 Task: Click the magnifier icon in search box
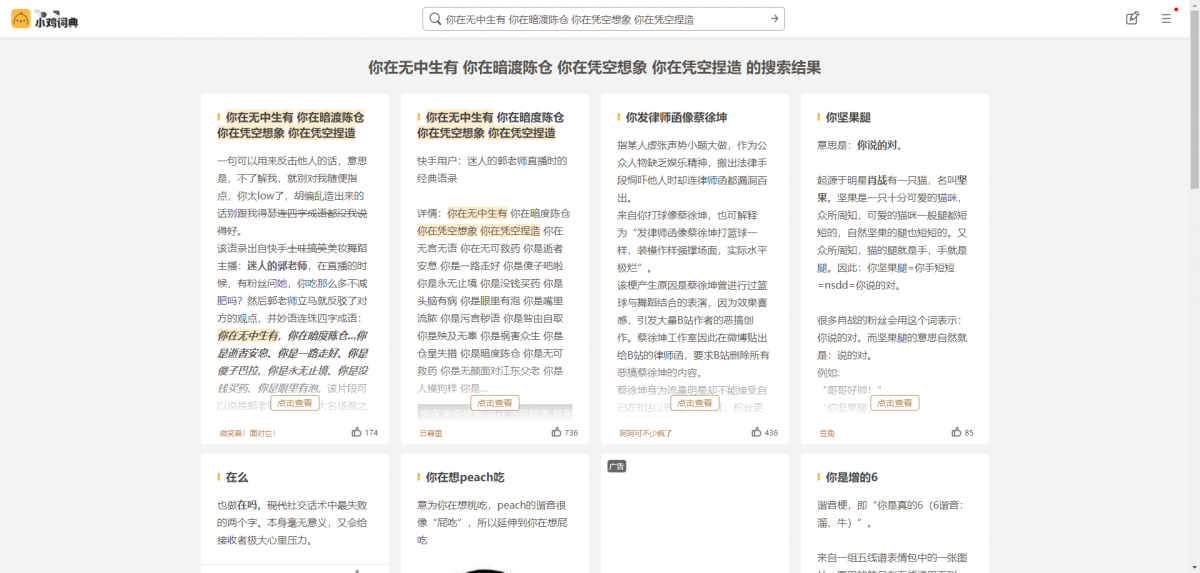435,19
